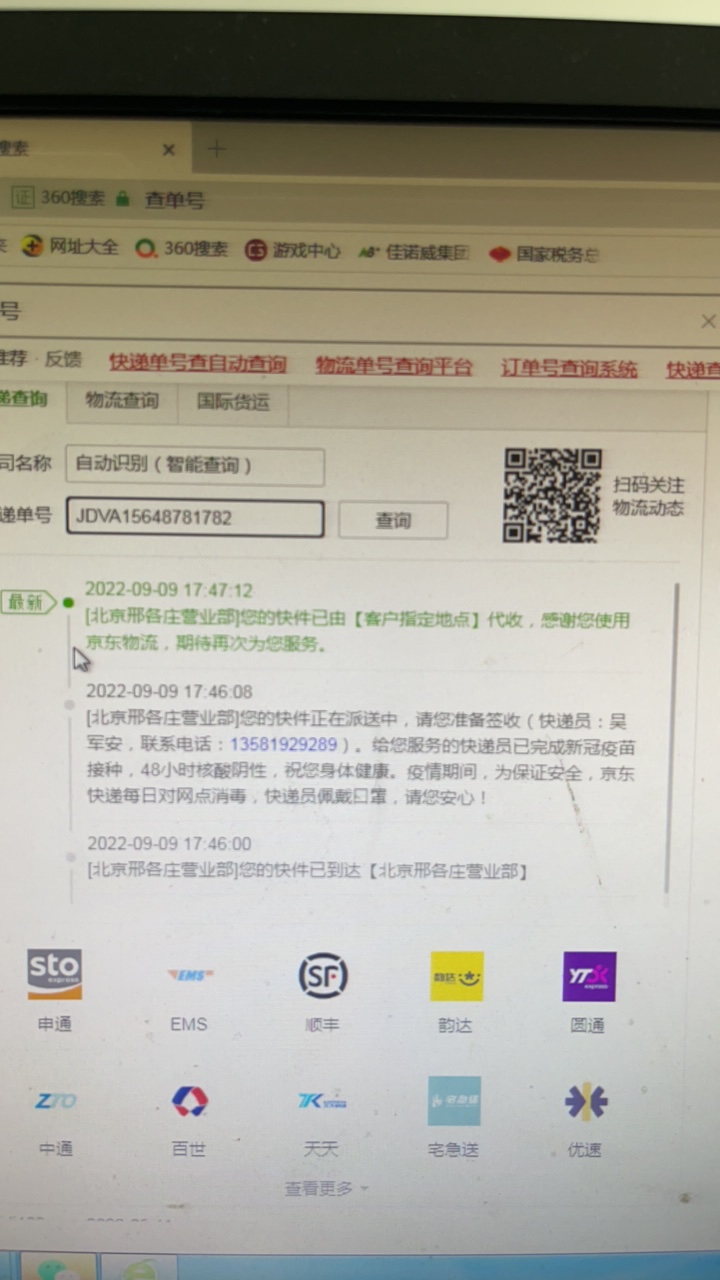This screenshot has height=1280, width=720.
Task: Open the 自动识别 (智能查询) company selector
Action: point(195,465)
